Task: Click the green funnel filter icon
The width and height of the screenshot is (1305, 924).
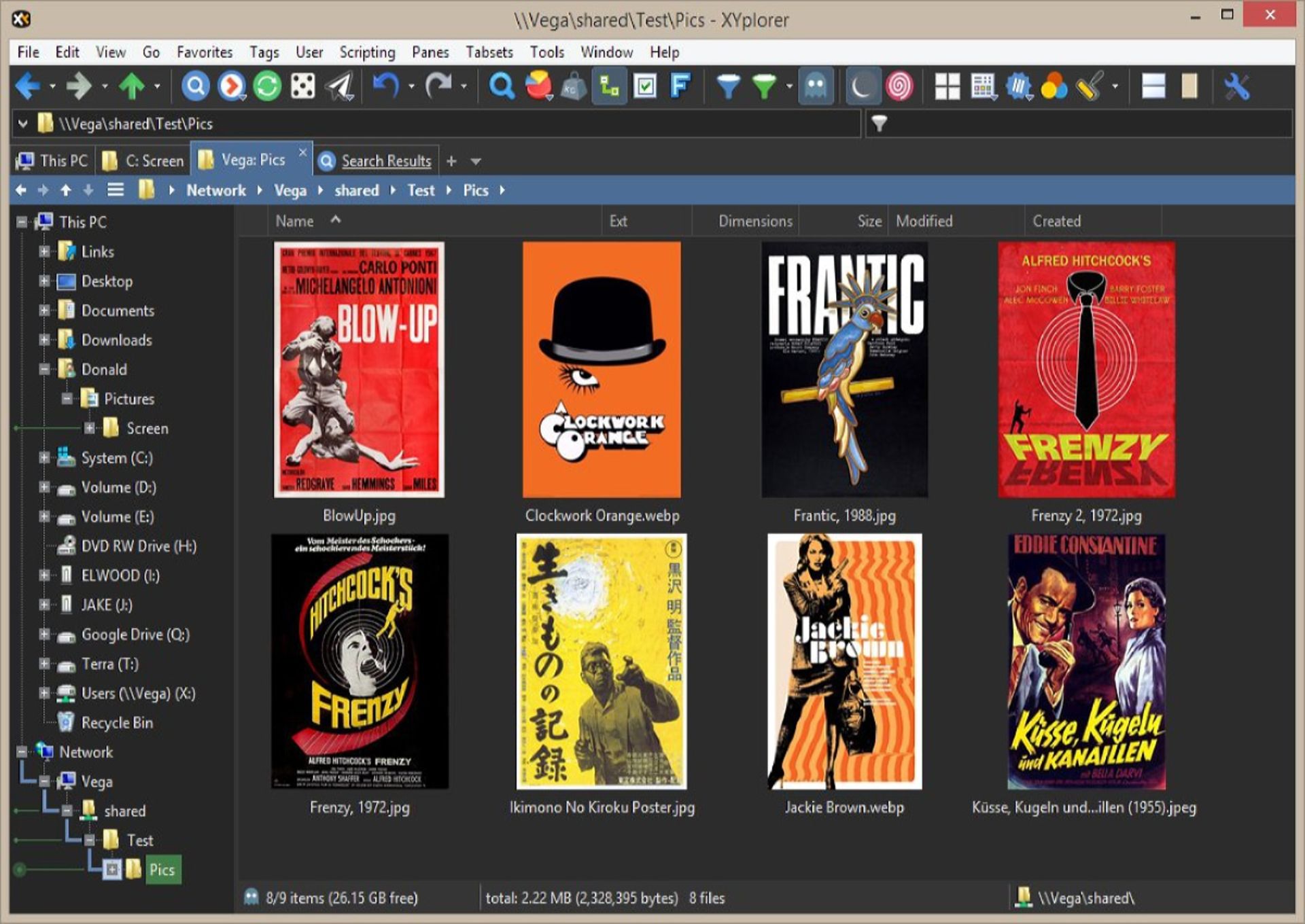Action: (764, 86)
